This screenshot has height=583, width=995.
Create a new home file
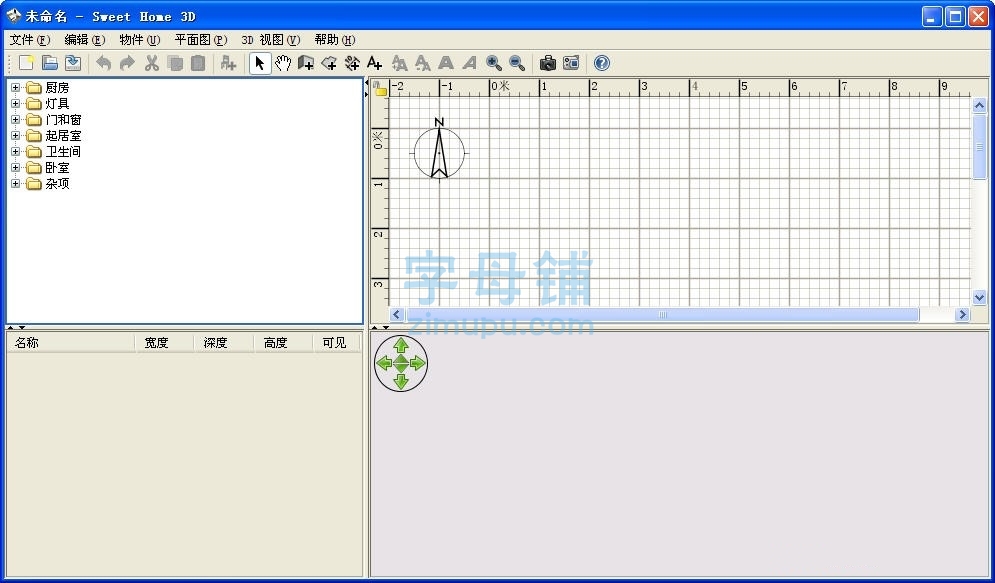[27, 63]
